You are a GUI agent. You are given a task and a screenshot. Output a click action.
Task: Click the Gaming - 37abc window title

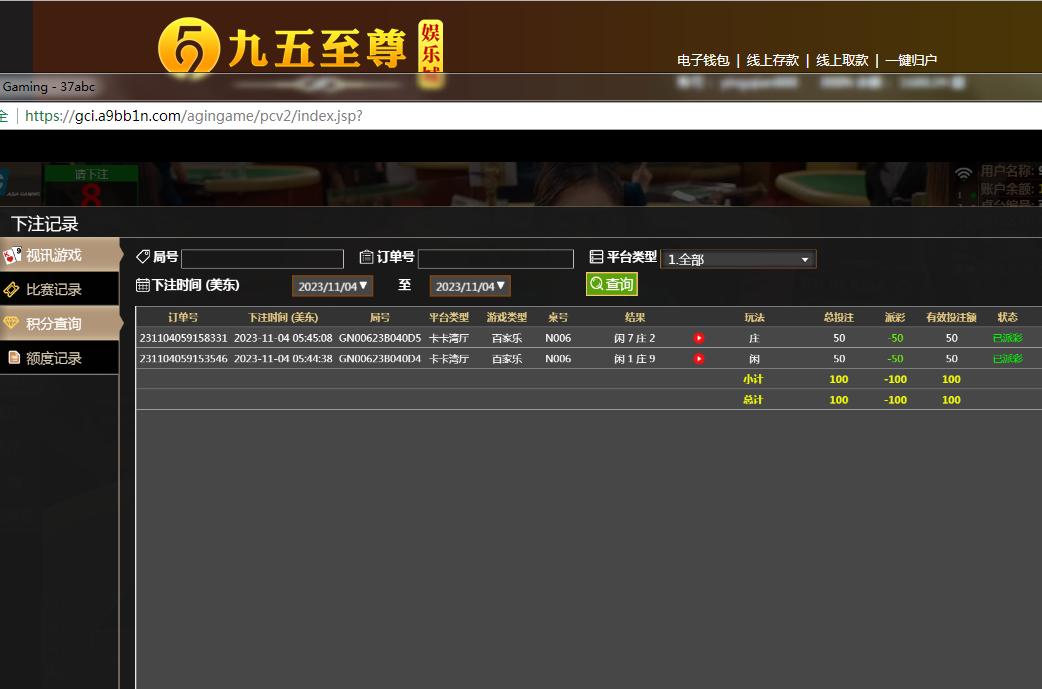coord(49,87)
